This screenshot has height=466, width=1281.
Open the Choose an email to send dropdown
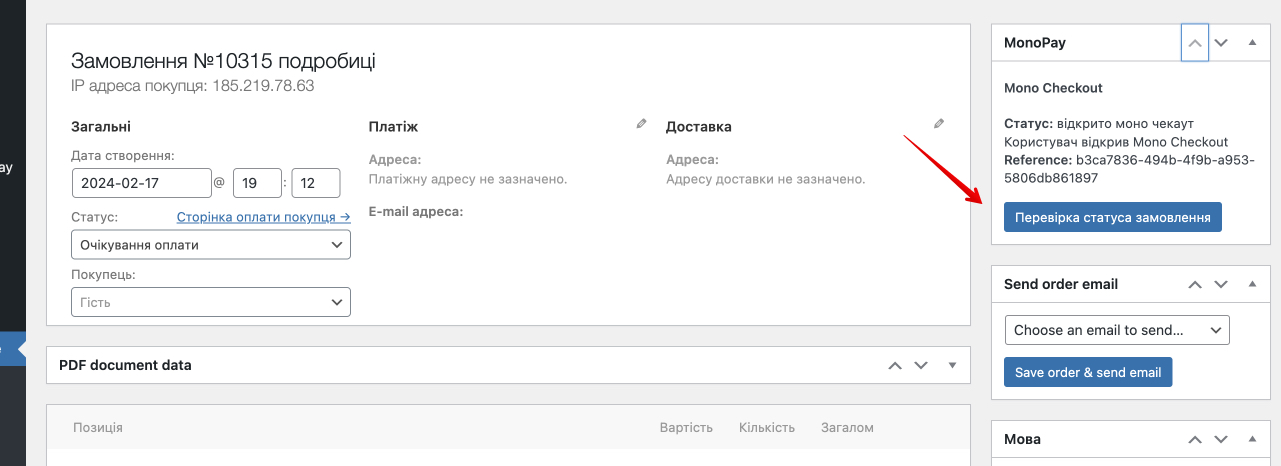(x=1116, y=330)
